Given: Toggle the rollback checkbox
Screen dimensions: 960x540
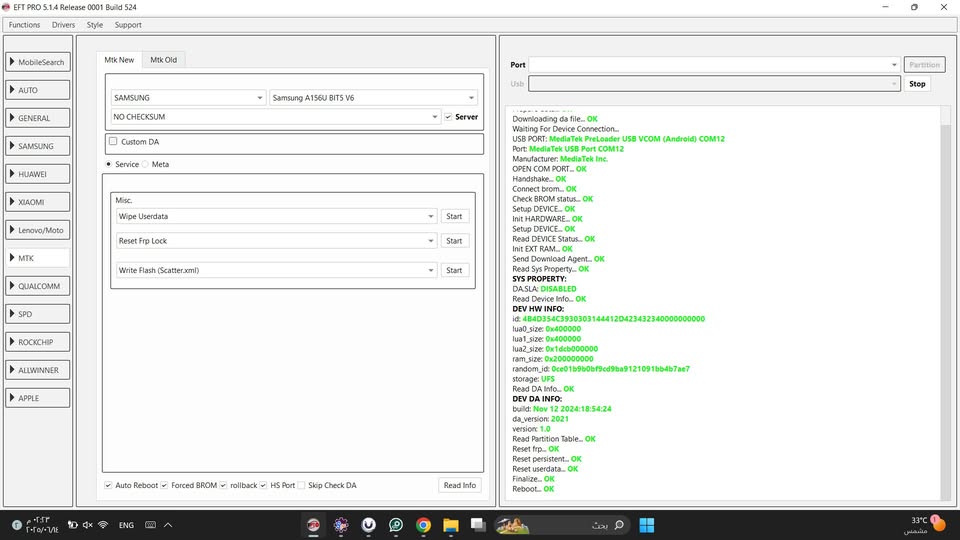Looking at the screenshot, I should coord(223,485).
